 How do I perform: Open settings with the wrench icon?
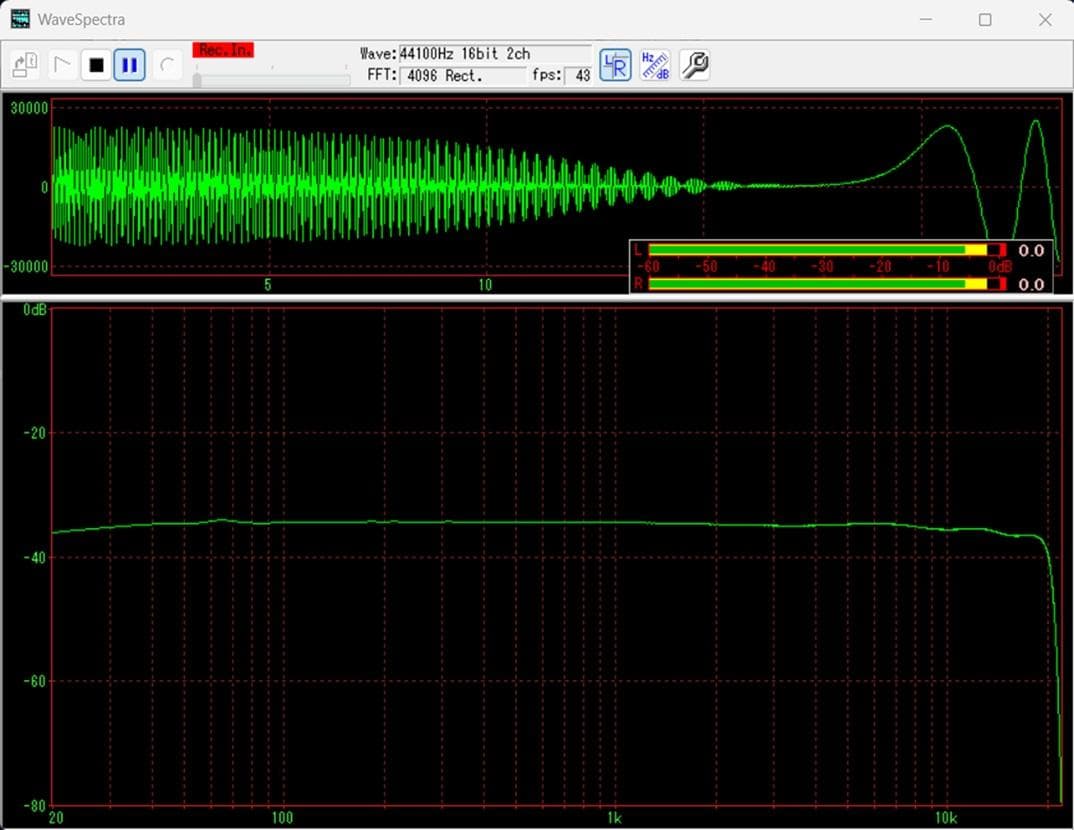(x=694, y=66)
